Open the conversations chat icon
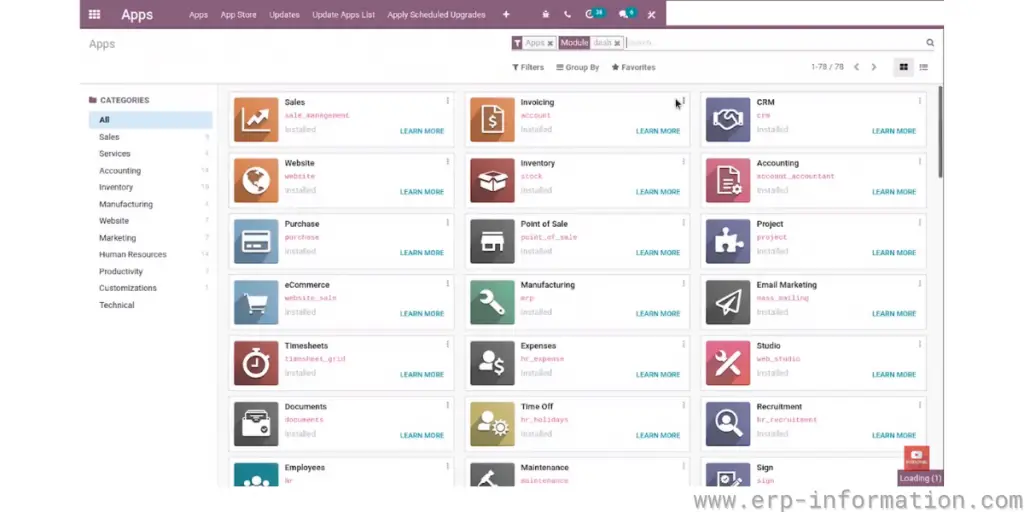Image resolution: width=1024 pixels, height=512 pixels. [626, 14]
